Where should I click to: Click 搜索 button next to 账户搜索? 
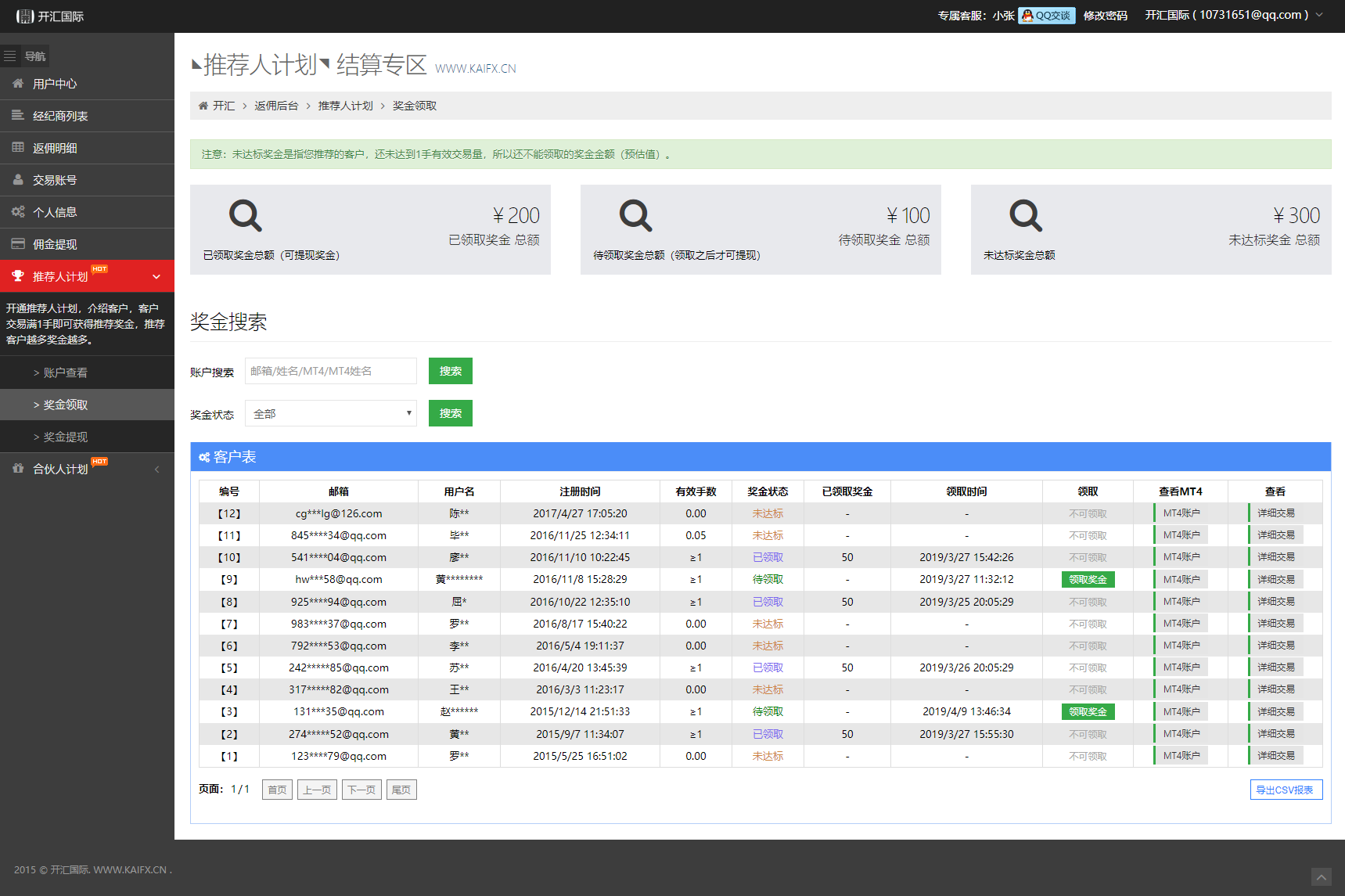click(x=451, y=371)
